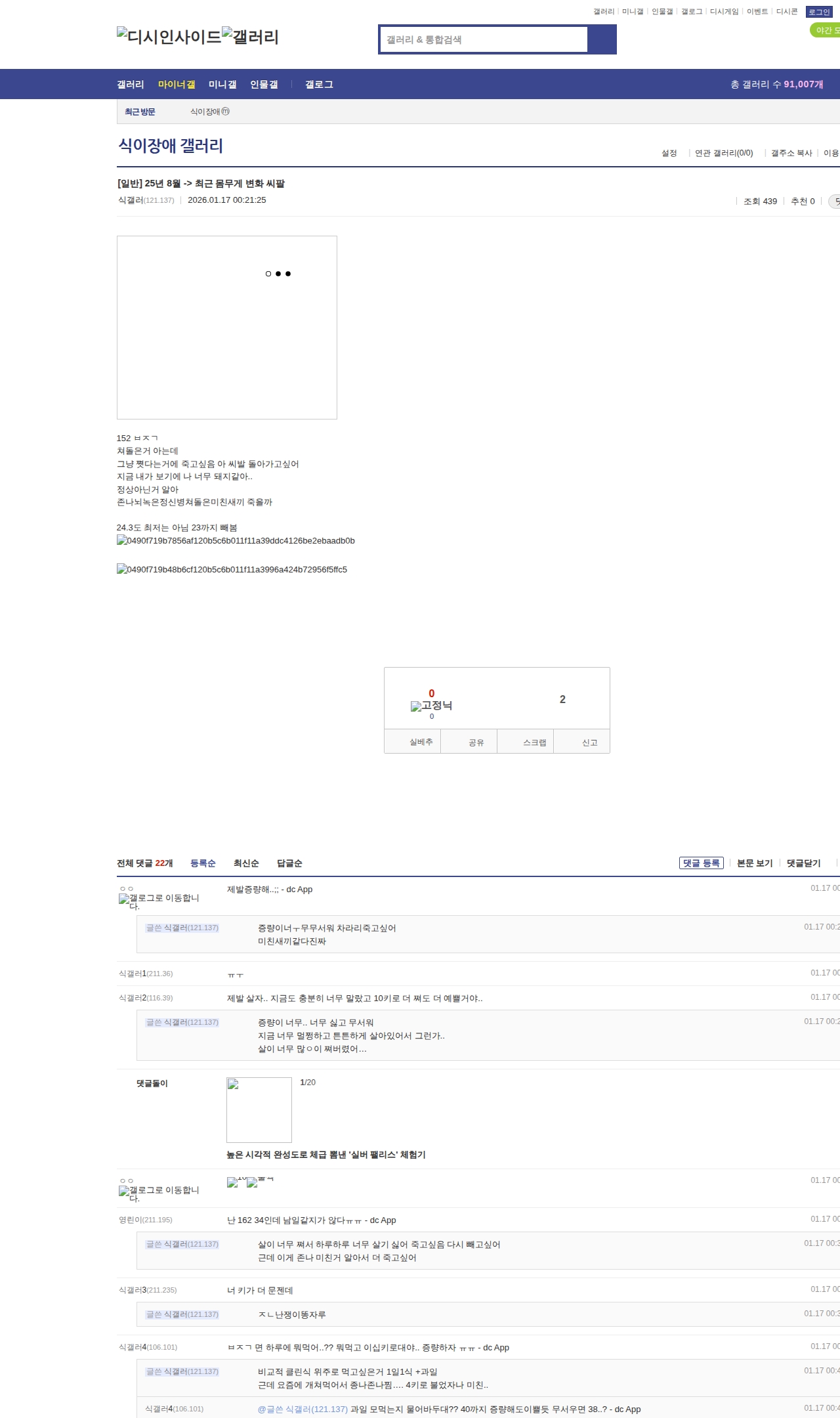
Task: Click the 신고 report button
Action: point(582,742)
